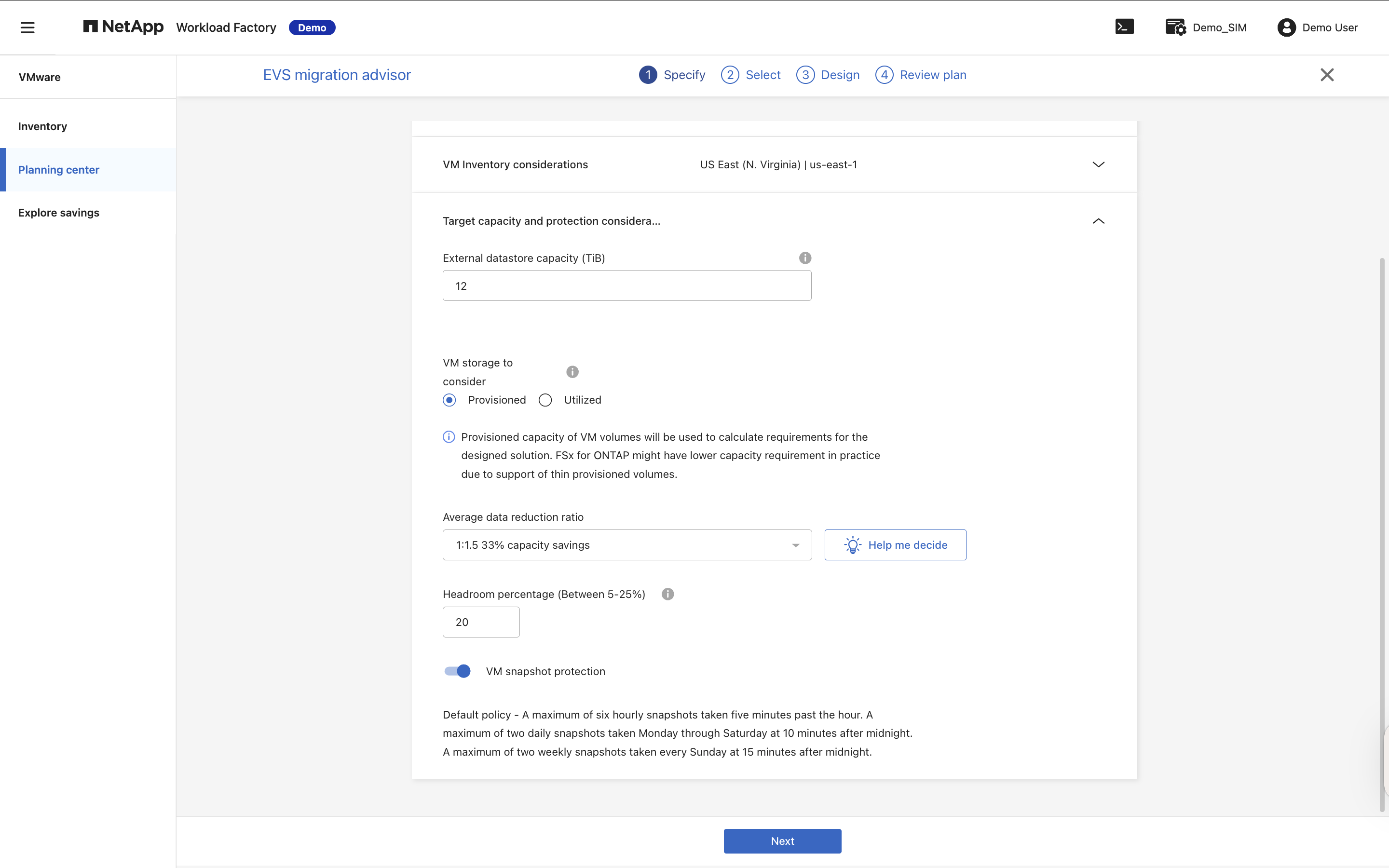Select the Utilized radio button
This screenshot has height=868, width=1389.
coord(545,400)
